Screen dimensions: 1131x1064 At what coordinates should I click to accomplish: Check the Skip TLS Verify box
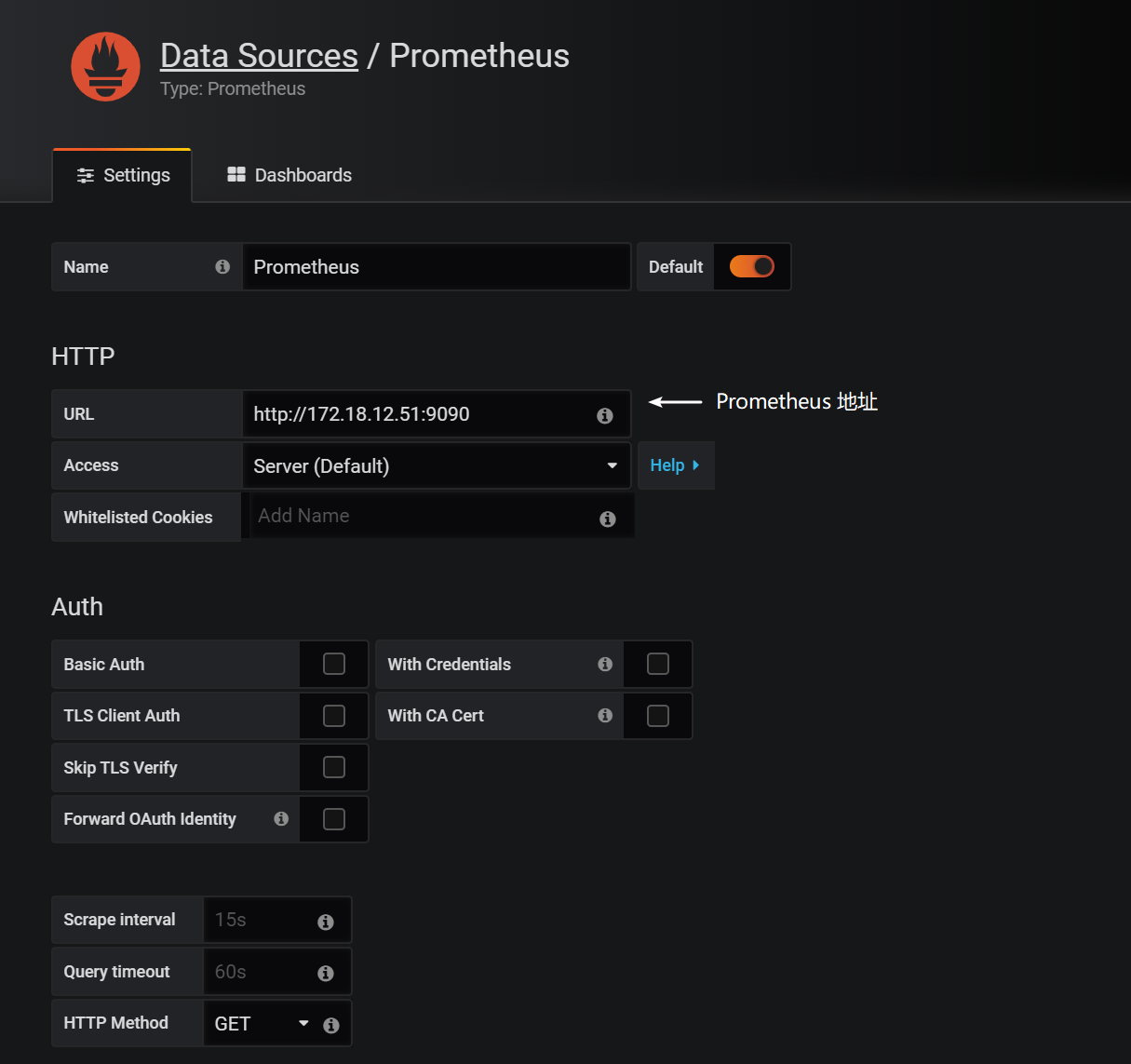click(x=334, y=767)
